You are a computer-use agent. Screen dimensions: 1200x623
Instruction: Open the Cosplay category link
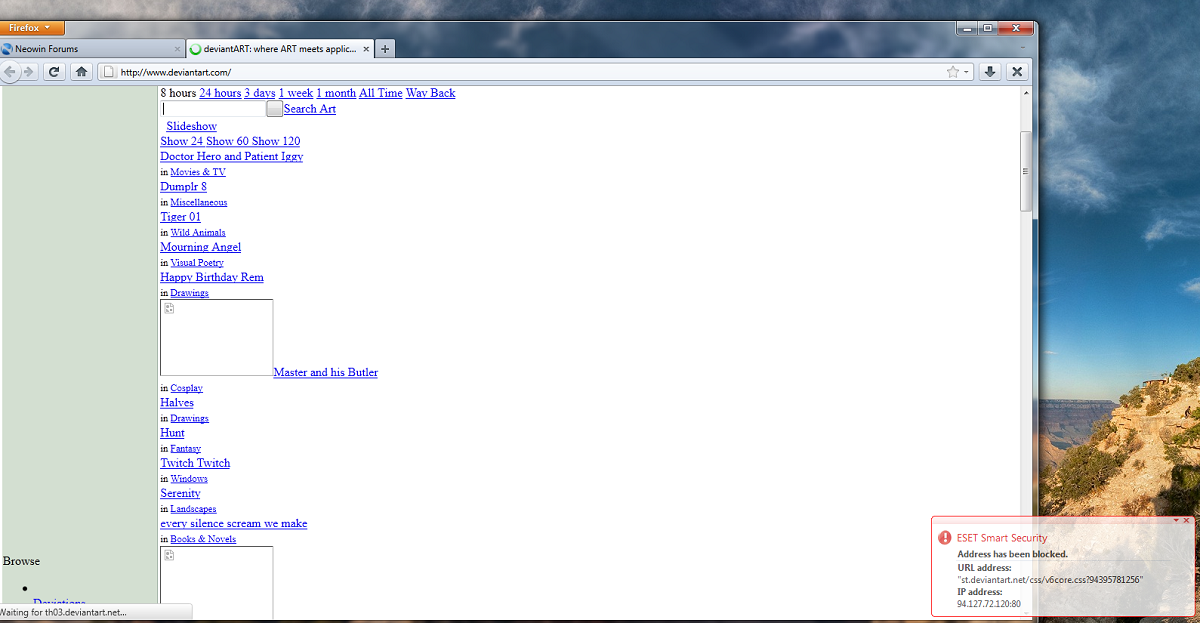[x=186, y=388]
